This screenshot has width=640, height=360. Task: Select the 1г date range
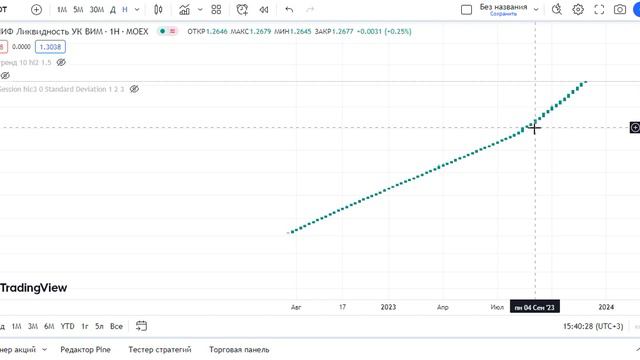point(84,326)
